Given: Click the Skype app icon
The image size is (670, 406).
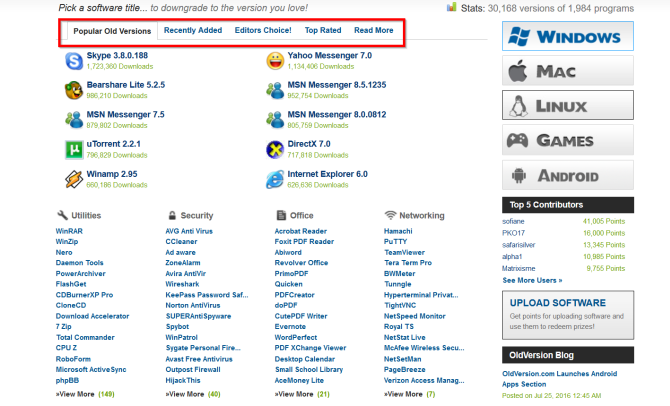Looking at the screenshot, I should point(74,61).
